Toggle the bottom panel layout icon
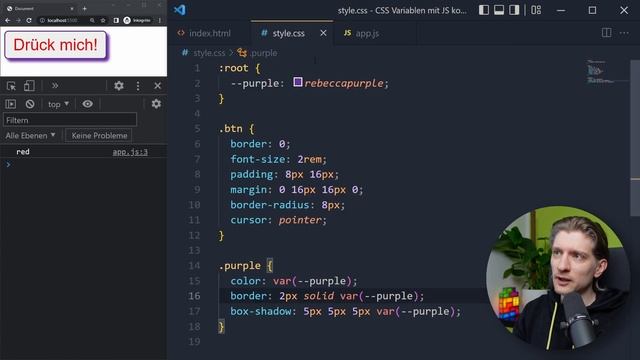640x360 pixels. pos(499,10)
